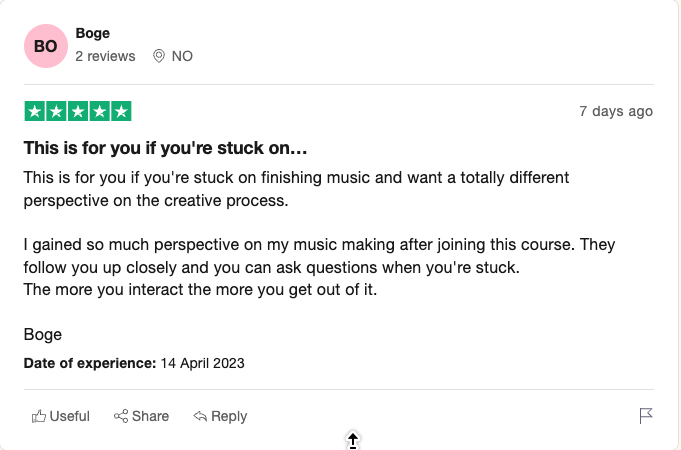Click the Share network icon
681x450 pixels.
pos(121,416)
